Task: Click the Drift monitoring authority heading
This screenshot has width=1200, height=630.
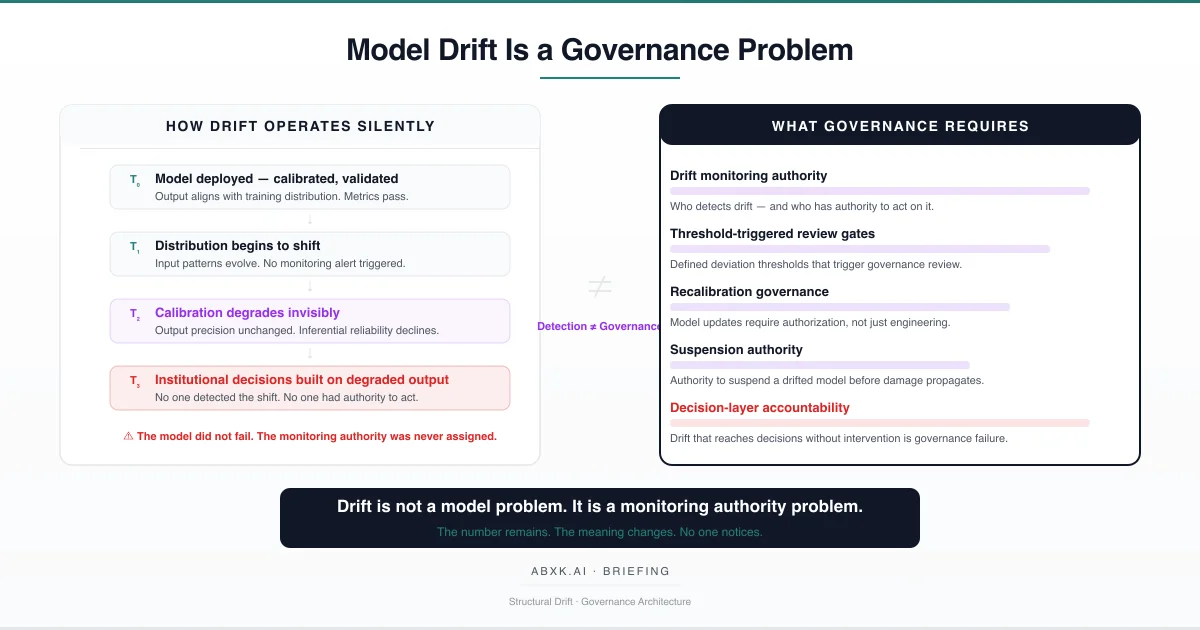Action: tap(748, 175)
